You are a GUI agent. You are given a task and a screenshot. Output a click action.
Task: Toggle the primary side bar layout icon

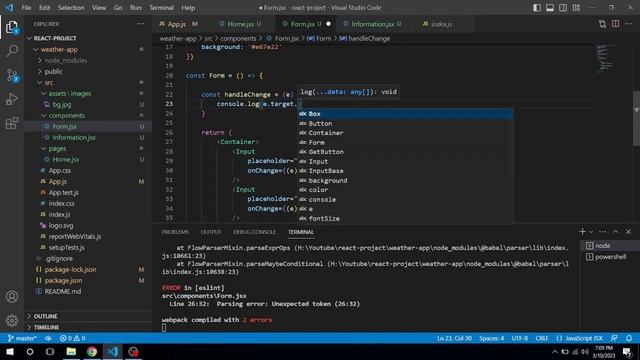coord(537,8)
